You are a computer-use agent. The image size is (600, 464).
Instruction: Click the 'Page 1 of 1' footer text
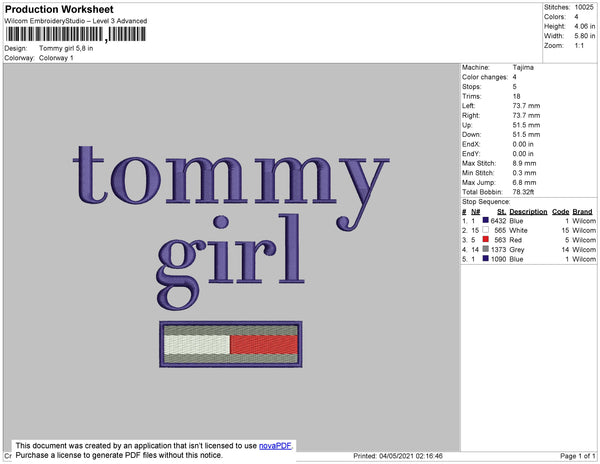click(x=577, y=456)
